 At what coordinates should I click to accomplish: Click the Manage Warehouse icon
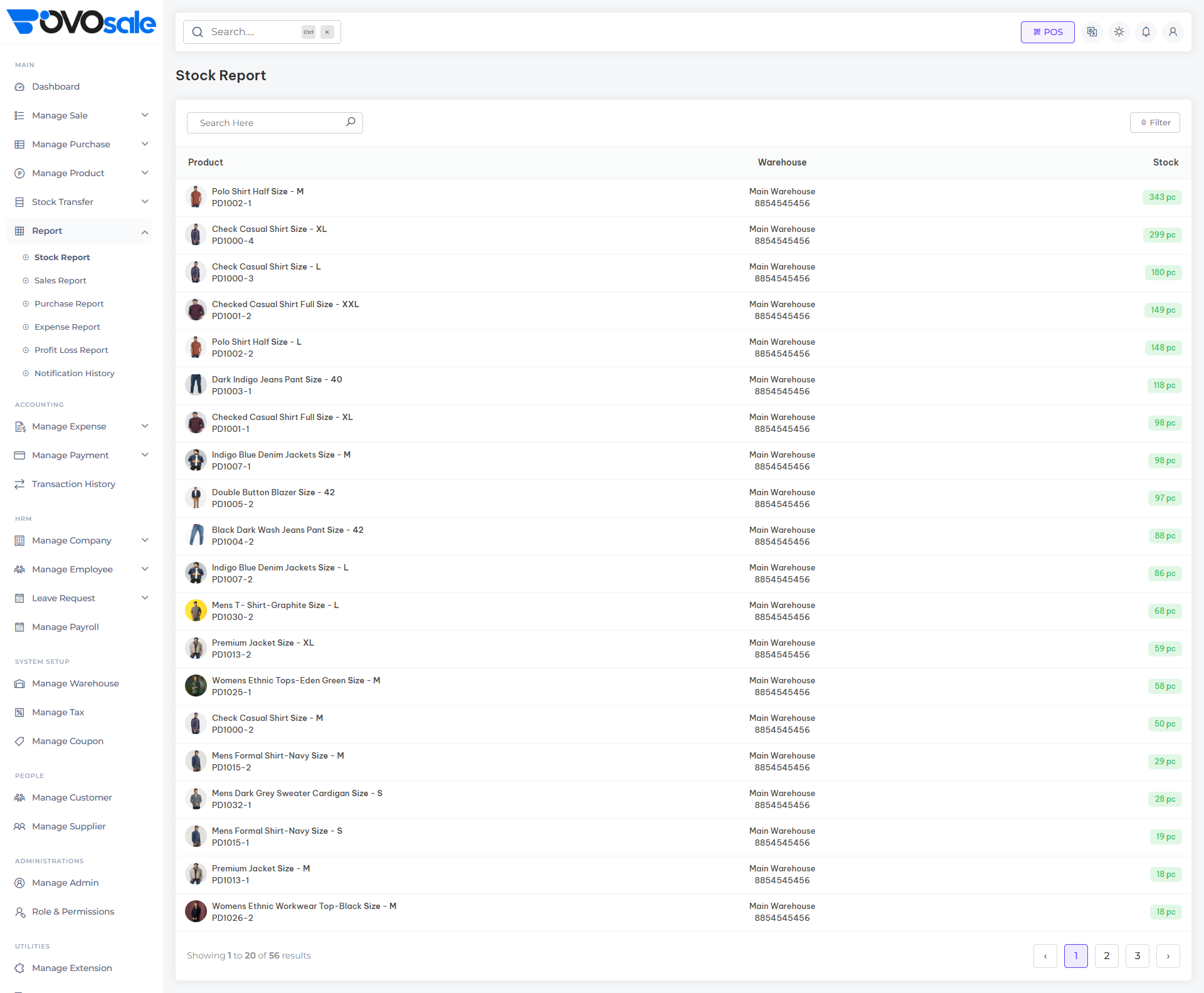(x=19, y=683)
